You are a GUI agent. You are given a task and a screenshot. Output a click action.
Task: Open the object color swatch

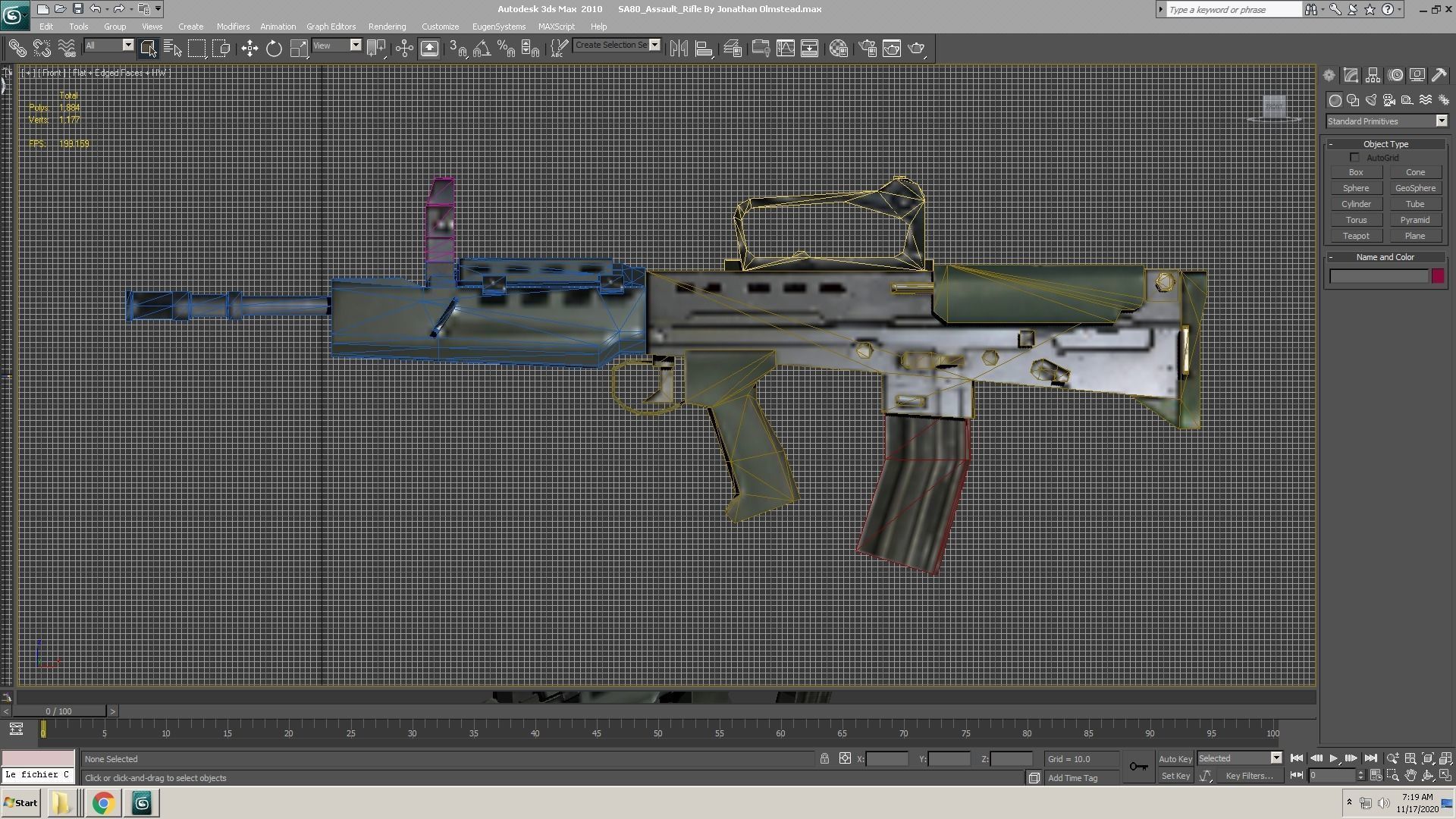point(1438,277)
